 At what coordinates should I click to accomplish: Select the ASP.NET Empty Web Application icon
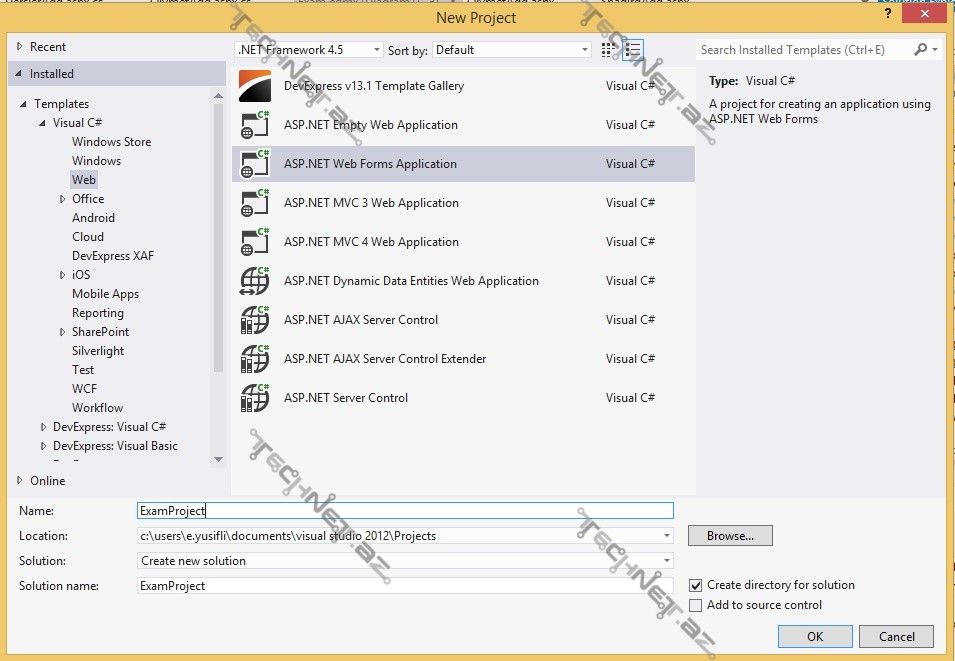tap(255, 126)
